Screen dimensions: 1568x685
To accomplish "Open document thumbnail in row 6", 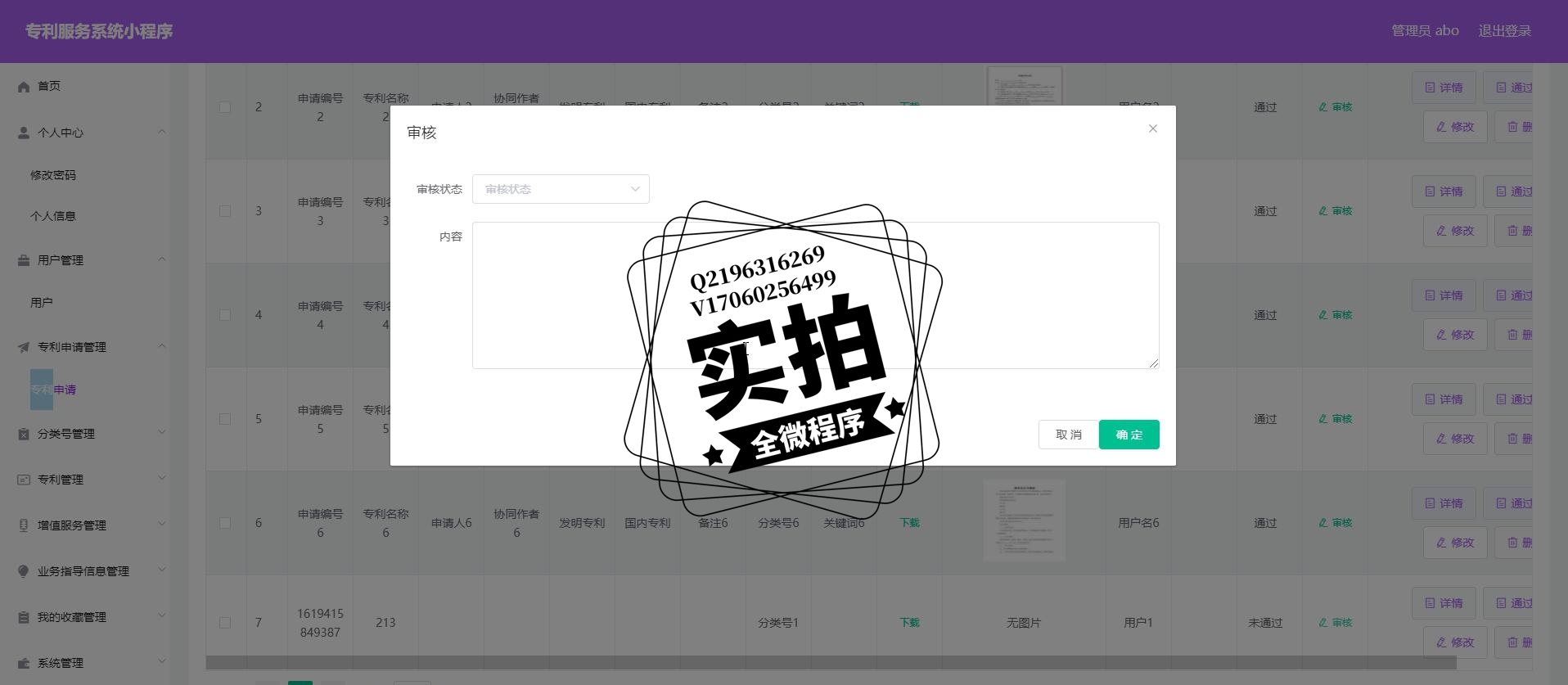I will pyautogui.click(x=1025, y=521).
